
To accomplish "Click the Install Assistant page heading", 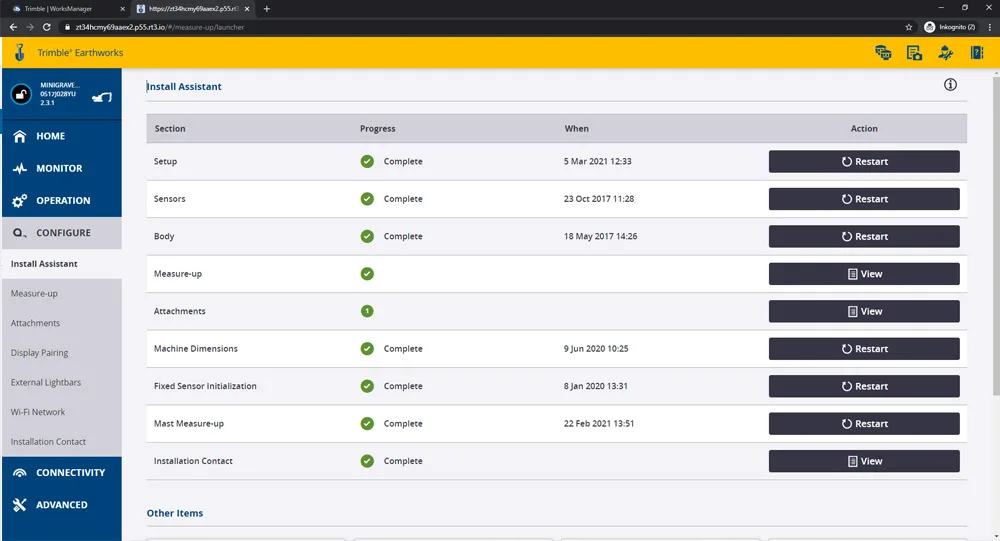I will click(184, 87).
